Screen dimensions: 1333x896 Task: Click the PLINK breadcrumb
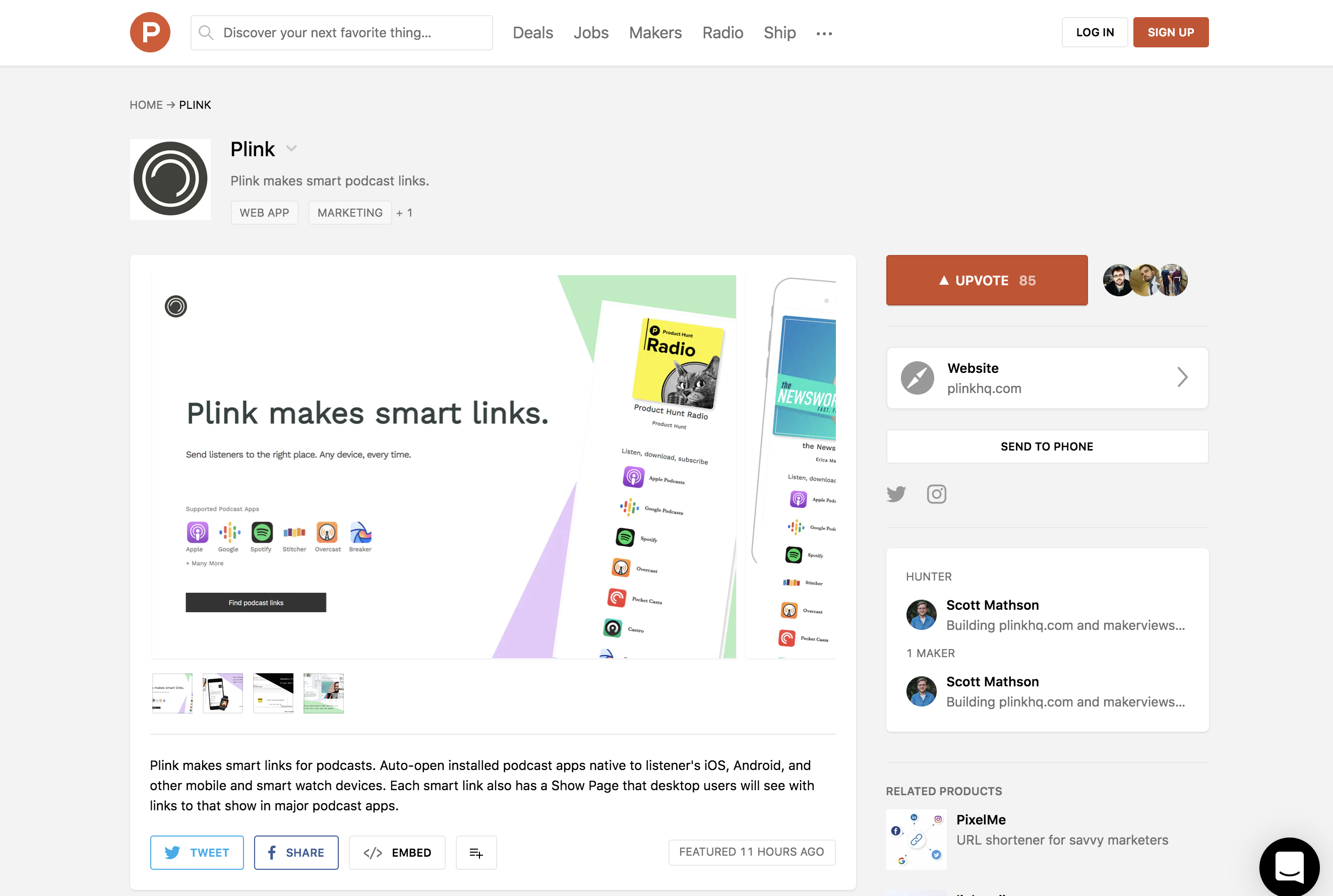coord(195,105)
